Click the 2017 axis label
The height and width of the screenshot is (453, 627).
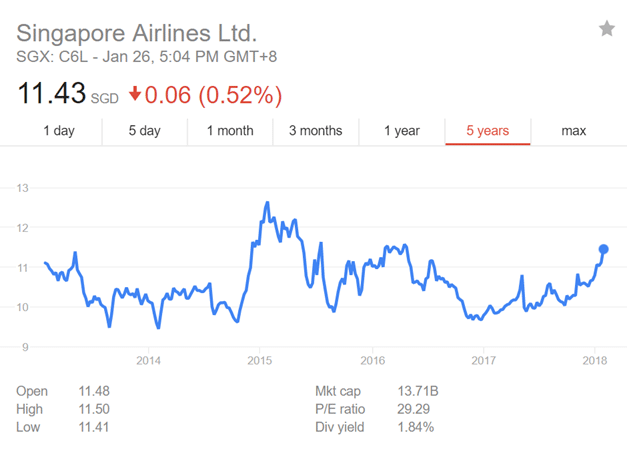click(x=483, y=360)
